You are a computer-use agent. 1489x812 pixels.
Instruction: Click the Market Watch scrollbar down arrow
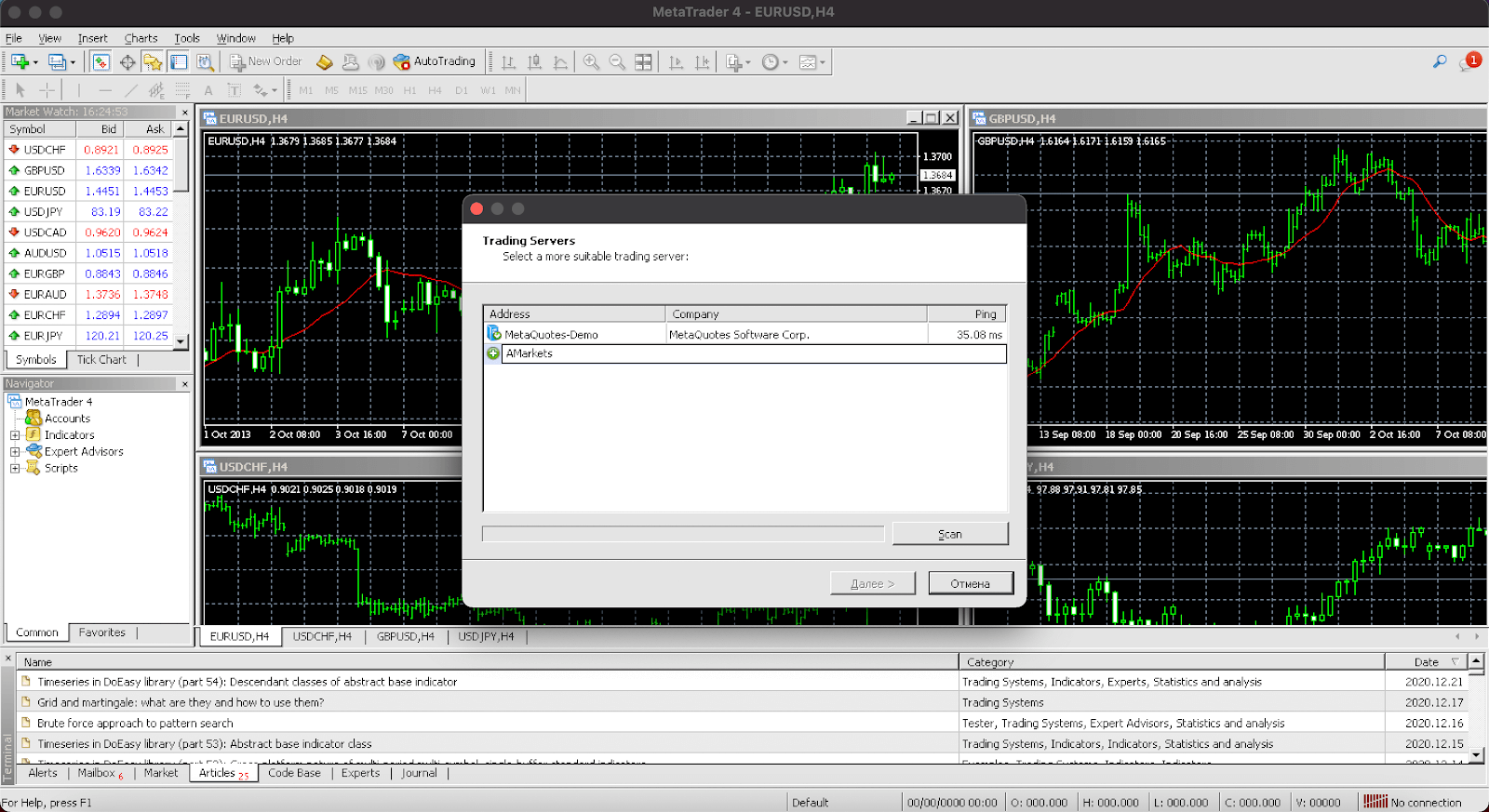pyautogui.click(x=181, y=341)
